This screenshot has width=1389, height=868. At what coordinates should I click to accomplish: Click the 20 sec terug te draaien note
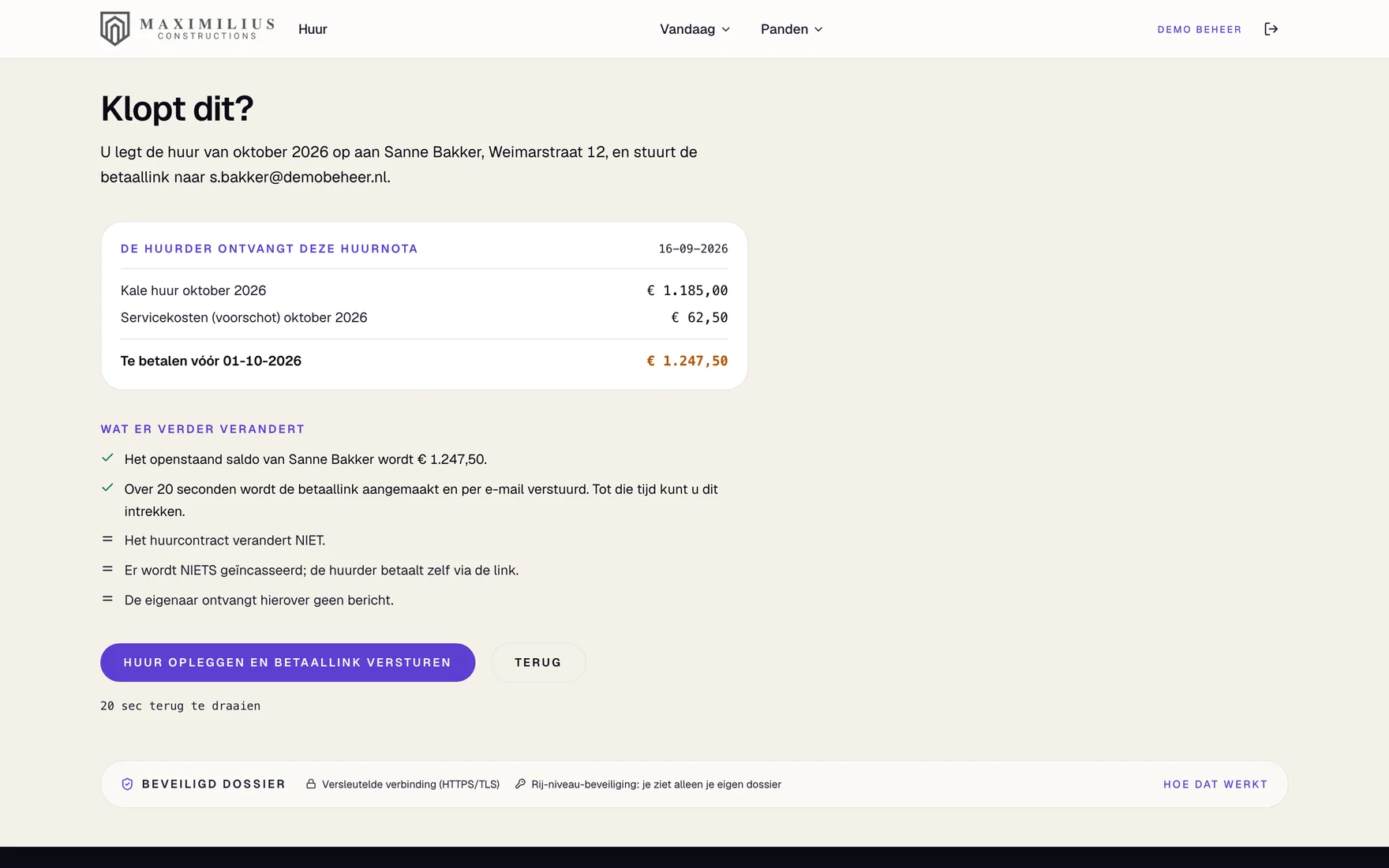(x=180, y=706)
